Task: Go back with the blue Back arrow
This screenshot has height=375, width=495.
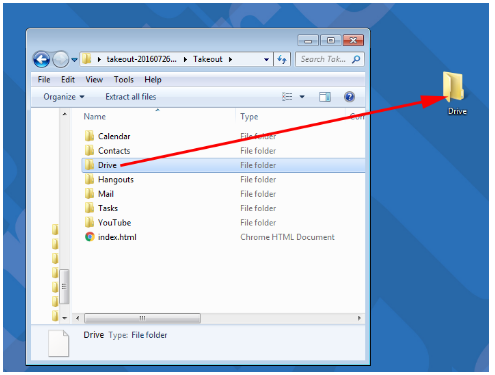Action: coord(41,60)
